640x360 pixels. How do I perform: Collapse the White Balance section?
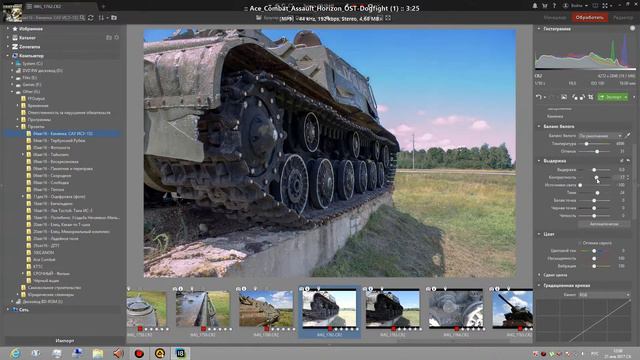pyautogui.click(x=539, y=127)
